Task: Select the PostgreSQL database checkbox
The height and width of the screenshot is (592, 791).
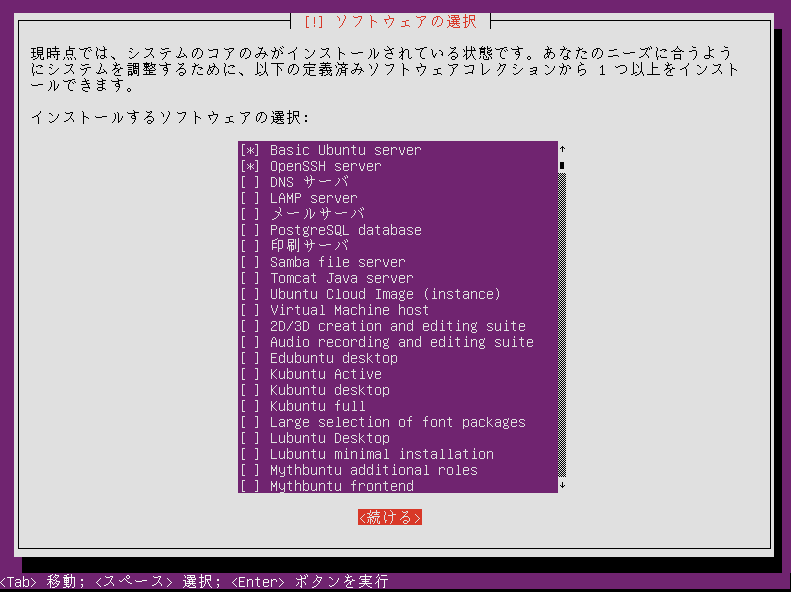Action: [x=250, y=230]
